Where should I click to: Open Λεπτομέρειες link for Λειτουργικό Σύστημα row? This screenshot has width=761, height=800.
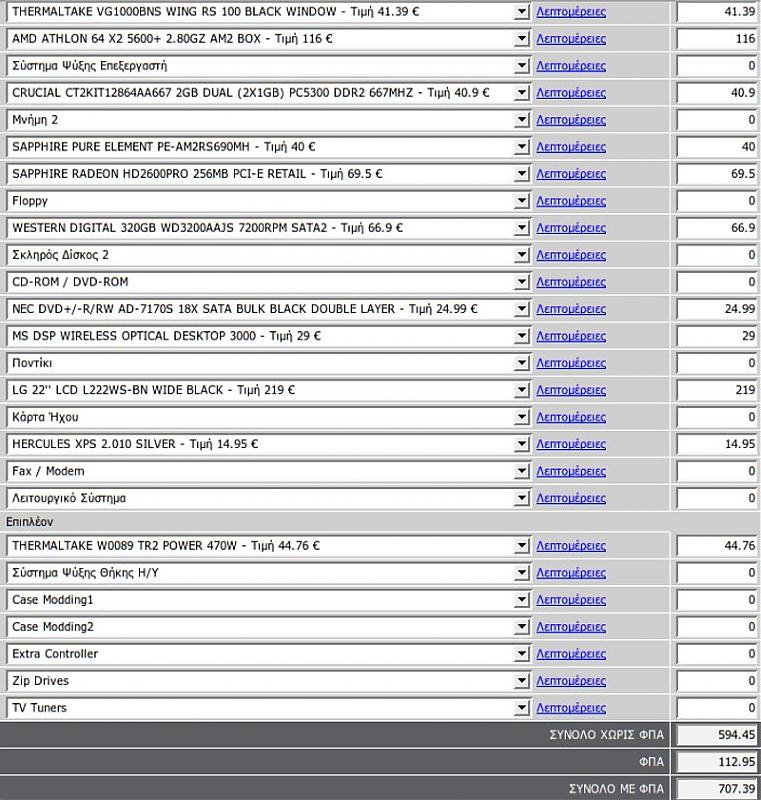[x=571, y=498]
